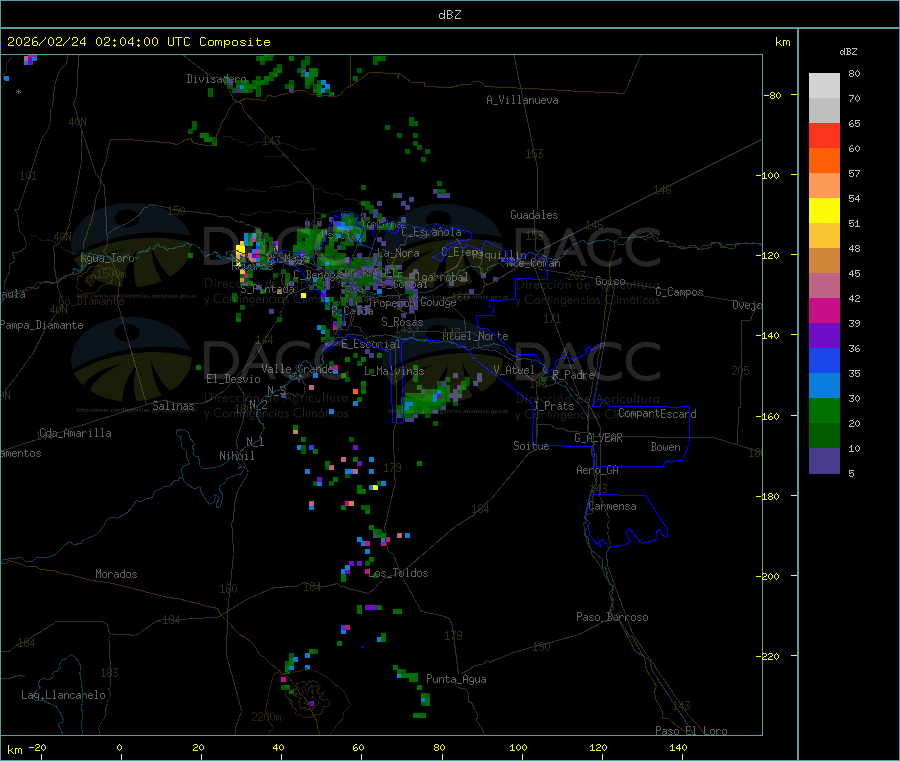
Task: Click the 20 dBZ green legend swatch
Action: [824, 436]
